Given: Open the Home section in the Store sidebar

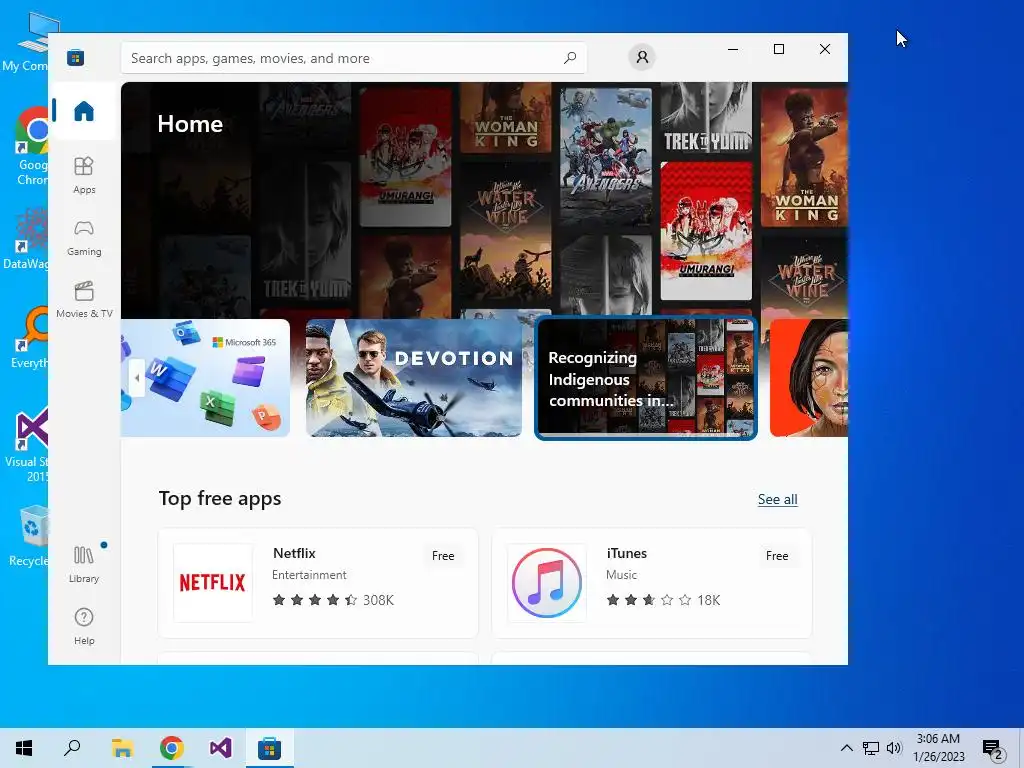Looking at the screenshot, I should coord(84,111).
